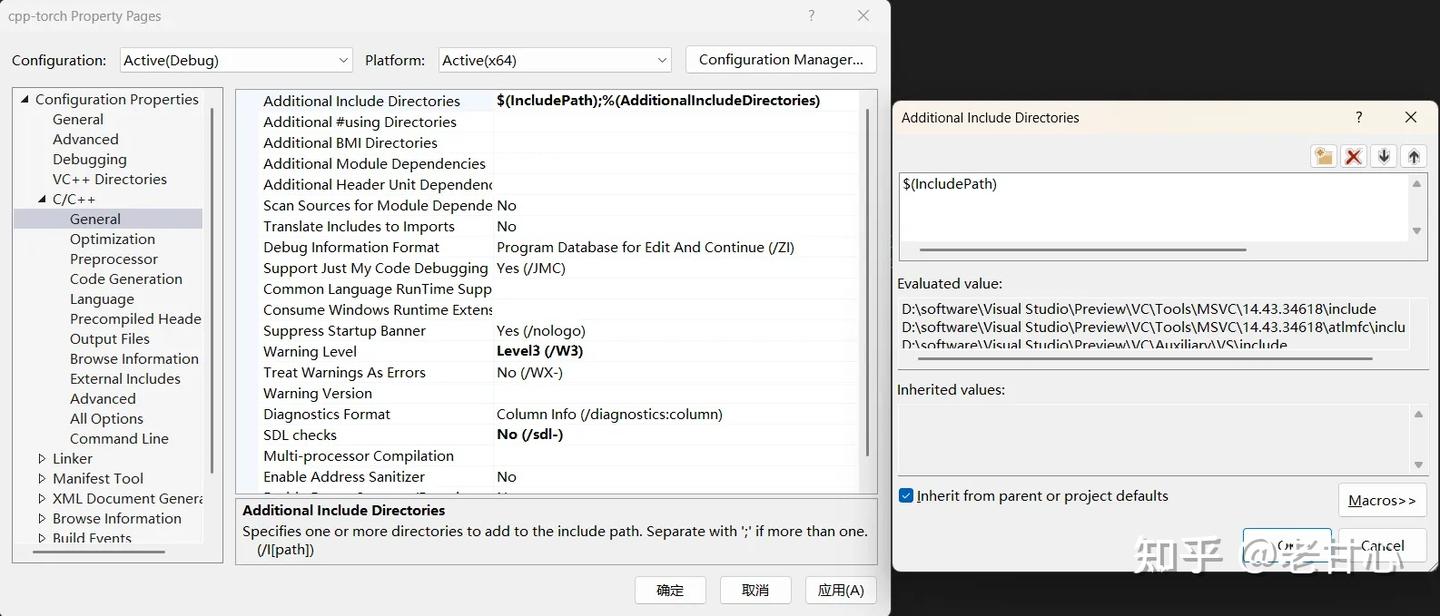Select Advanced under C/C++
This screenshot has width=1440, height=616.
(x=102, y=399)
